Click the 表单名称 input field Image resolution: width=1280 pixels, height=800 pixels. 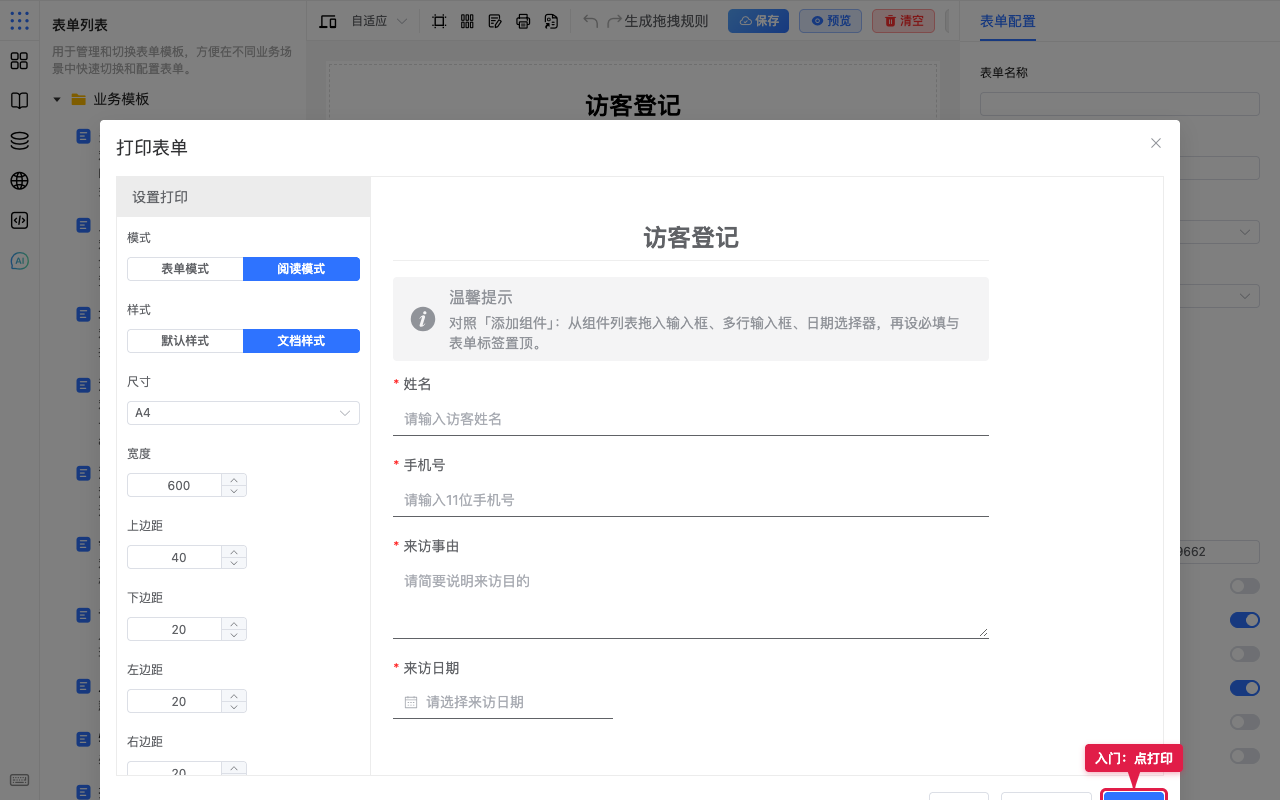point(1119,104)
